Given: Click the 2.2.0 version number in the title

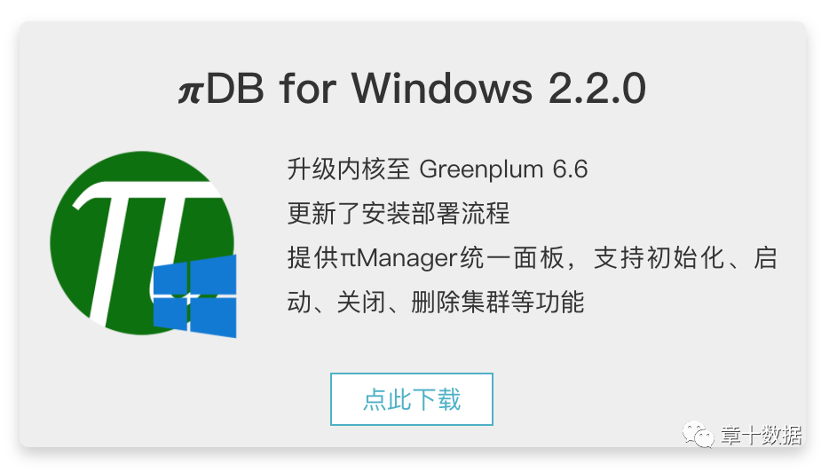Looking at the screenshot, I should pos(597,88).
